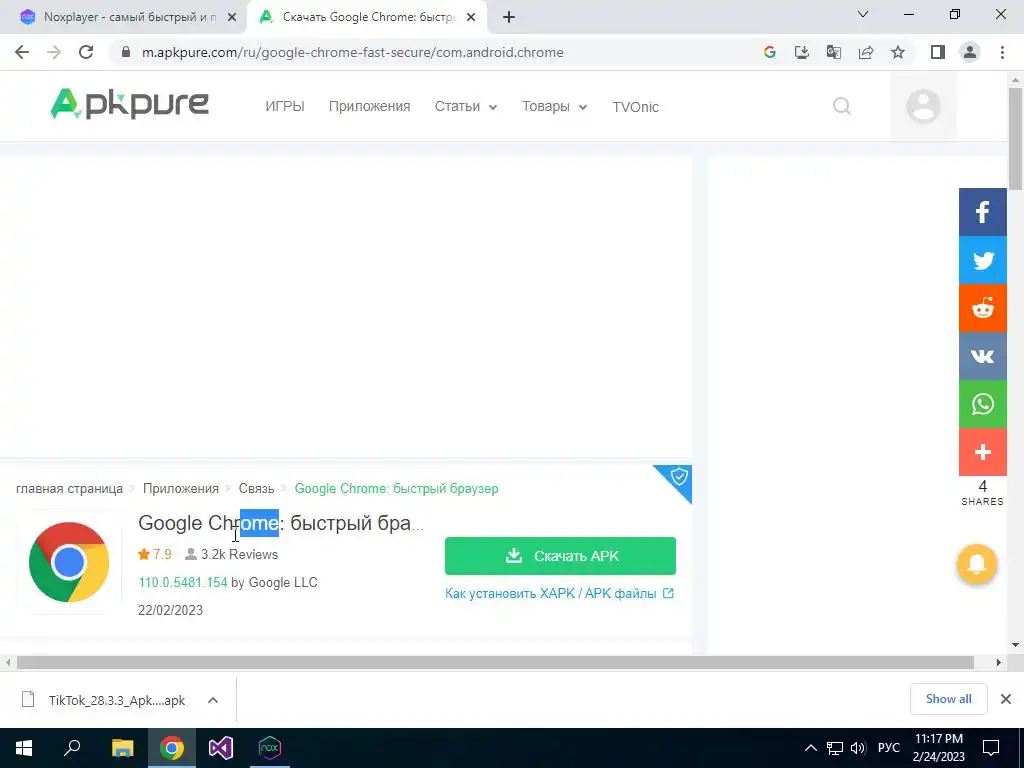The image size is (1024, 768).
Task: Click Google Chrome: быстрый браузер breadcrumb
Action: pos(396,488)
